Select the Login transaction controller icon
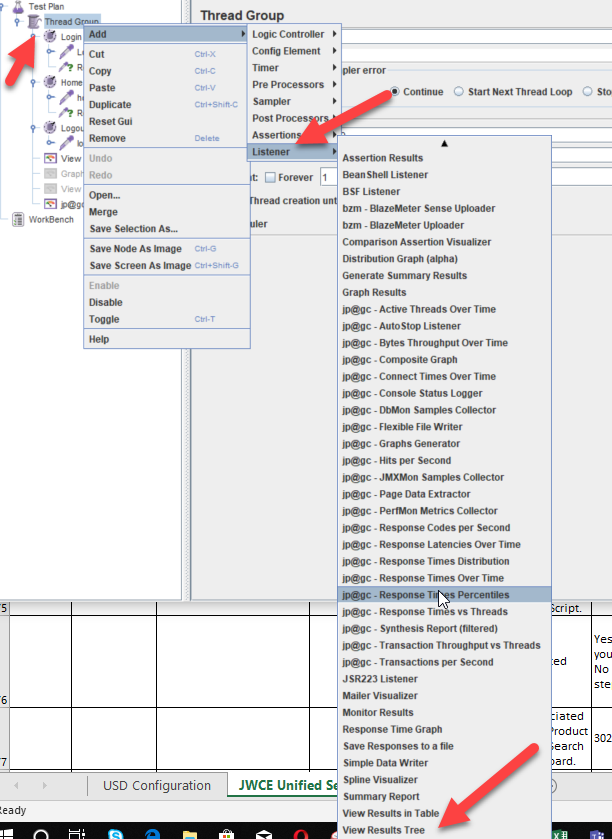This screenshot has height=839, width=612. [x=50, y=36]
